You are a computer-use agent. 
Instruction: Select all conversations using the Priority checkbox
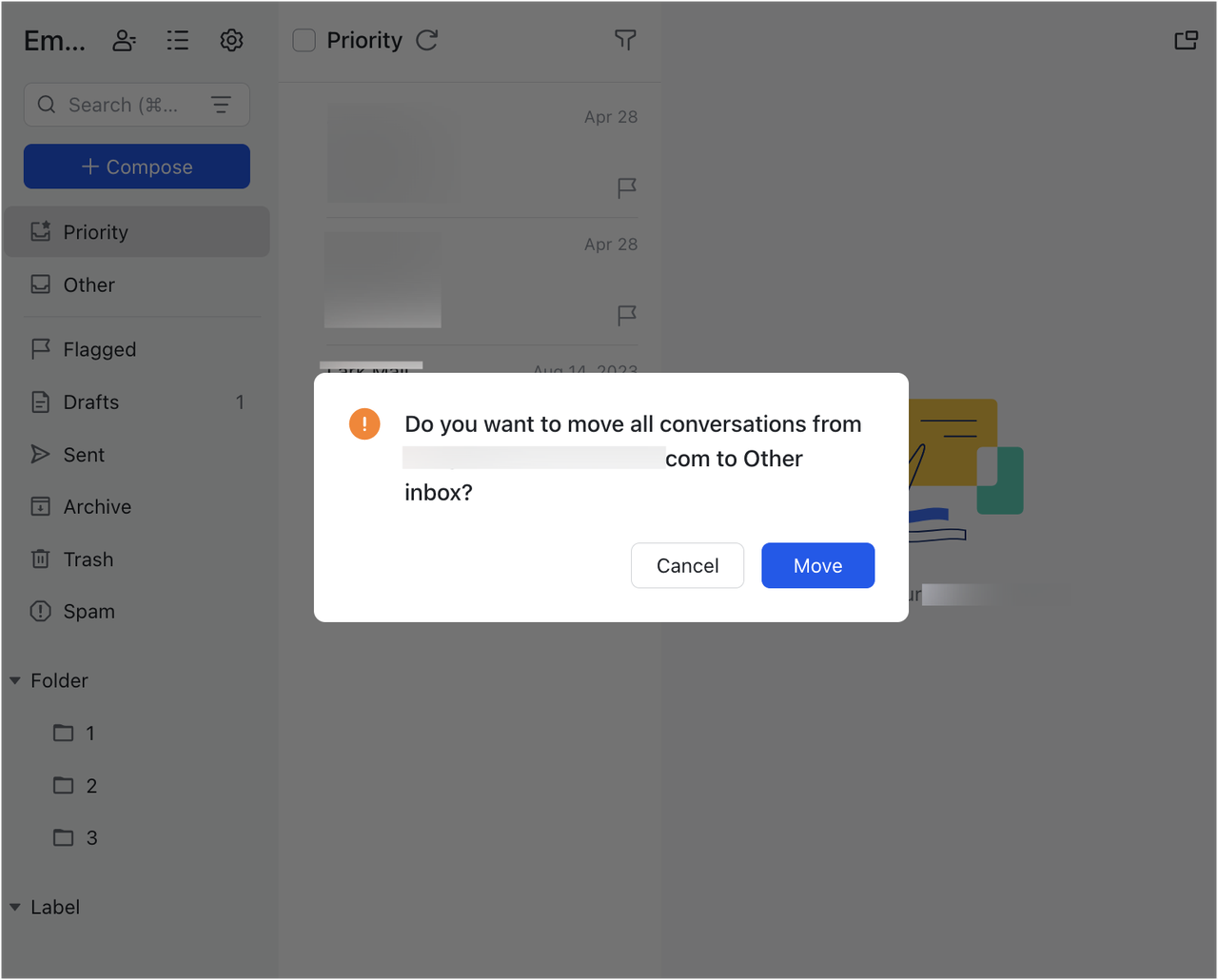click(304, 40)
